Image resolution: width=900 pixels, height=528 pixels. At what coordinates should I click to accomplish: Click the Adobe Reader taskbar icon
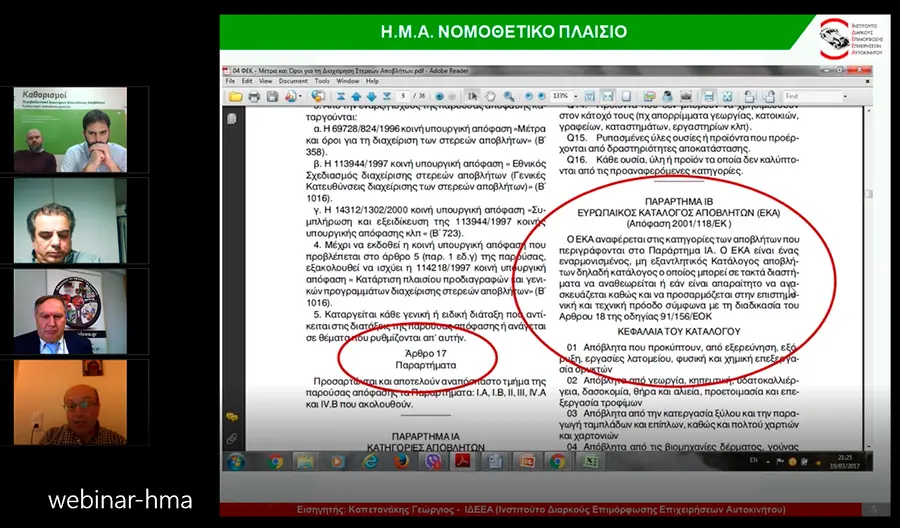(x=463, y=461)
